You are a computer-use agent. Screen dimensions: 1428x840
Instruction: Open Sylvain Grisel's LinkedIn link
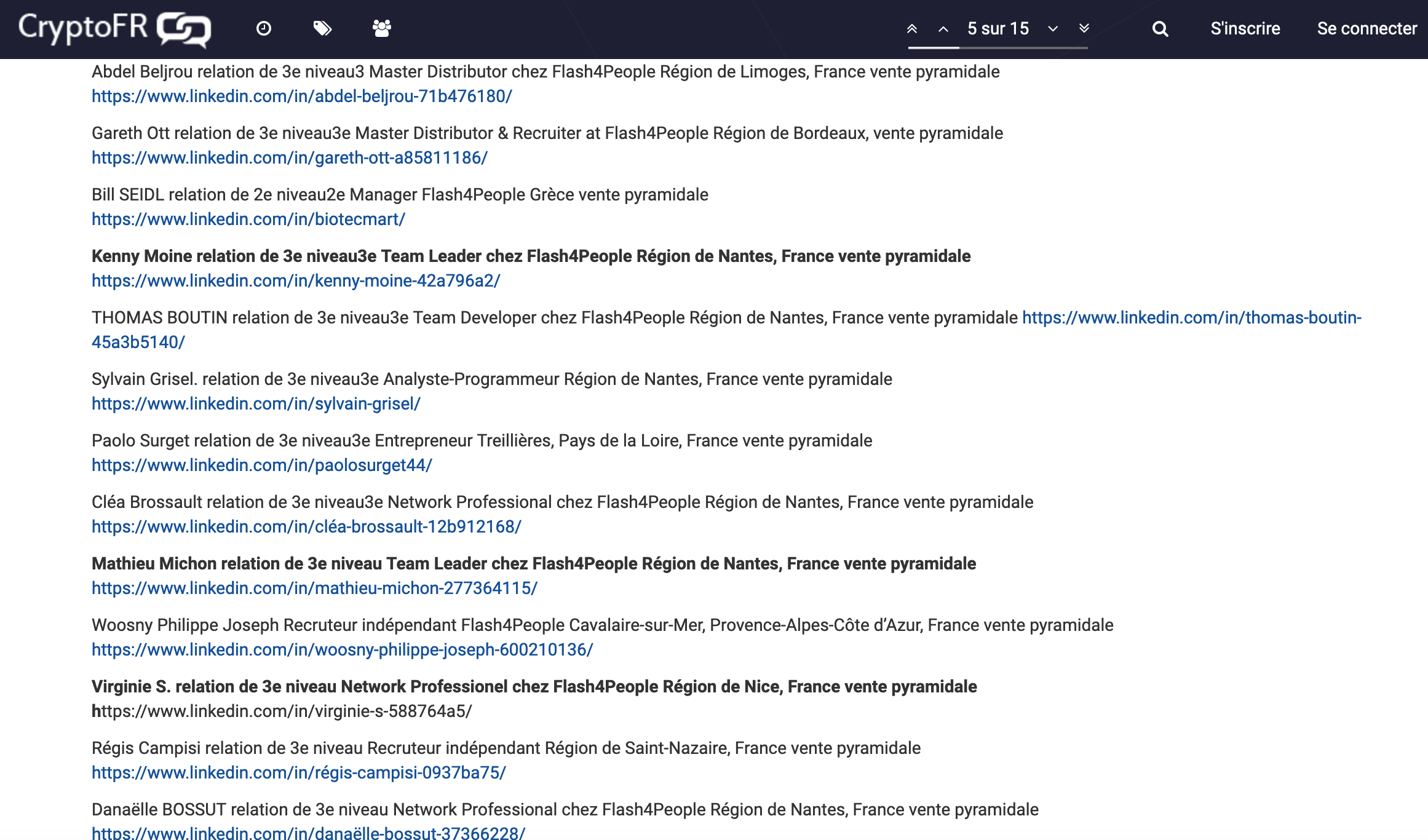(x=256, y=404)
